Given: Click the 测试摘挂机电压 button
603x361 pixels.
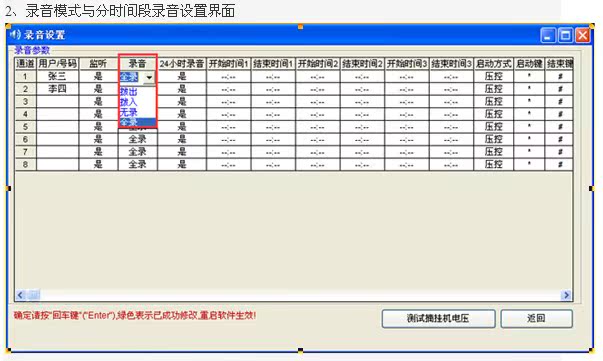Looking at the screenshot, I should (x=438, y=318).
